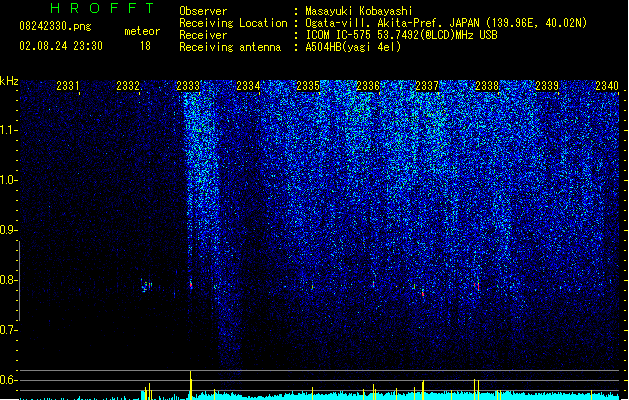Click the 0.6 kHz axis label
Screen dimensions: 629x400
click(x=8, y=380)
